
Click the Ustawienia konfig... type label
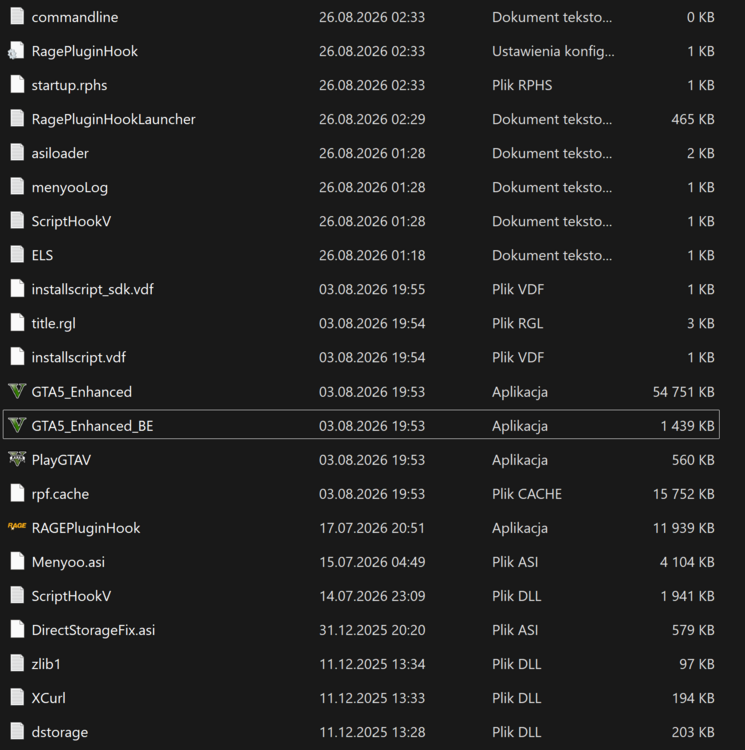pos(553,51)
